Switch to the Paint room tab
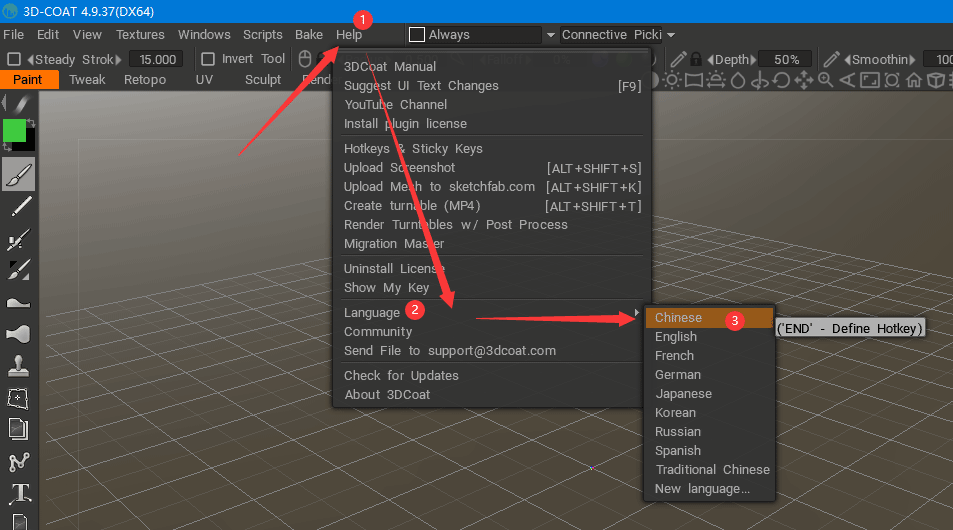This screenshot has height=530, width=953. pyautogui.click(x=28, y=80)
